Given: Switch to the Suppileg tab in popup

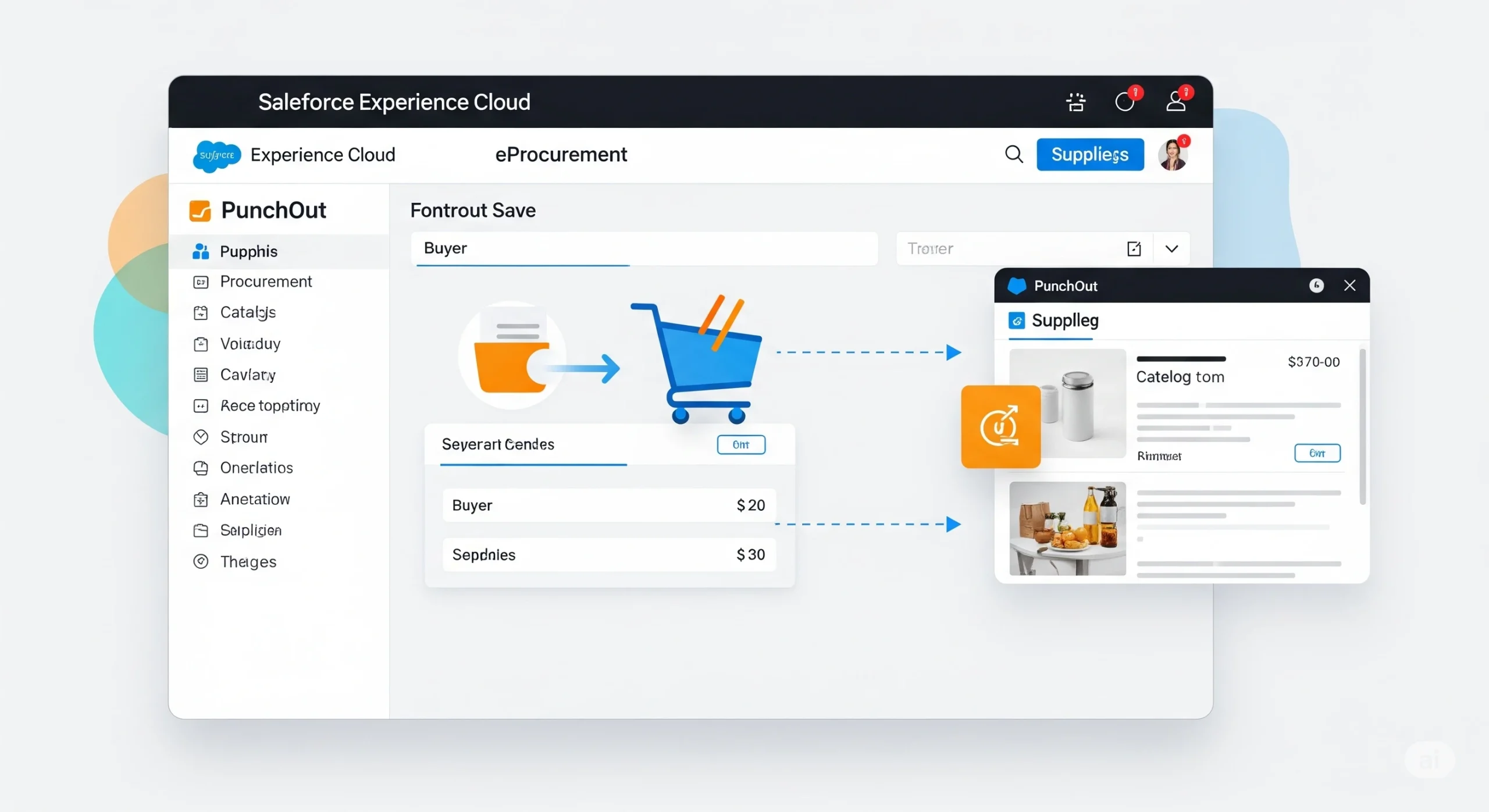Looking at the screenshot, I should click(1054, 320).
